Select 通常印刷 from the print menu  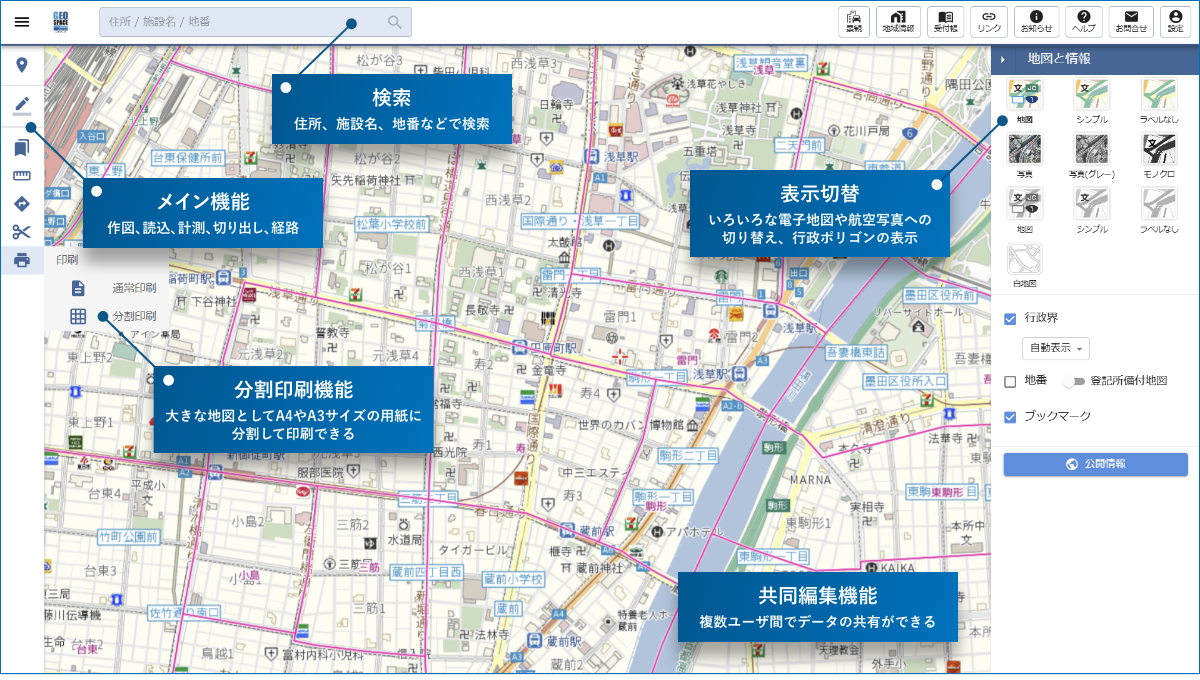(x=108, y=287)
